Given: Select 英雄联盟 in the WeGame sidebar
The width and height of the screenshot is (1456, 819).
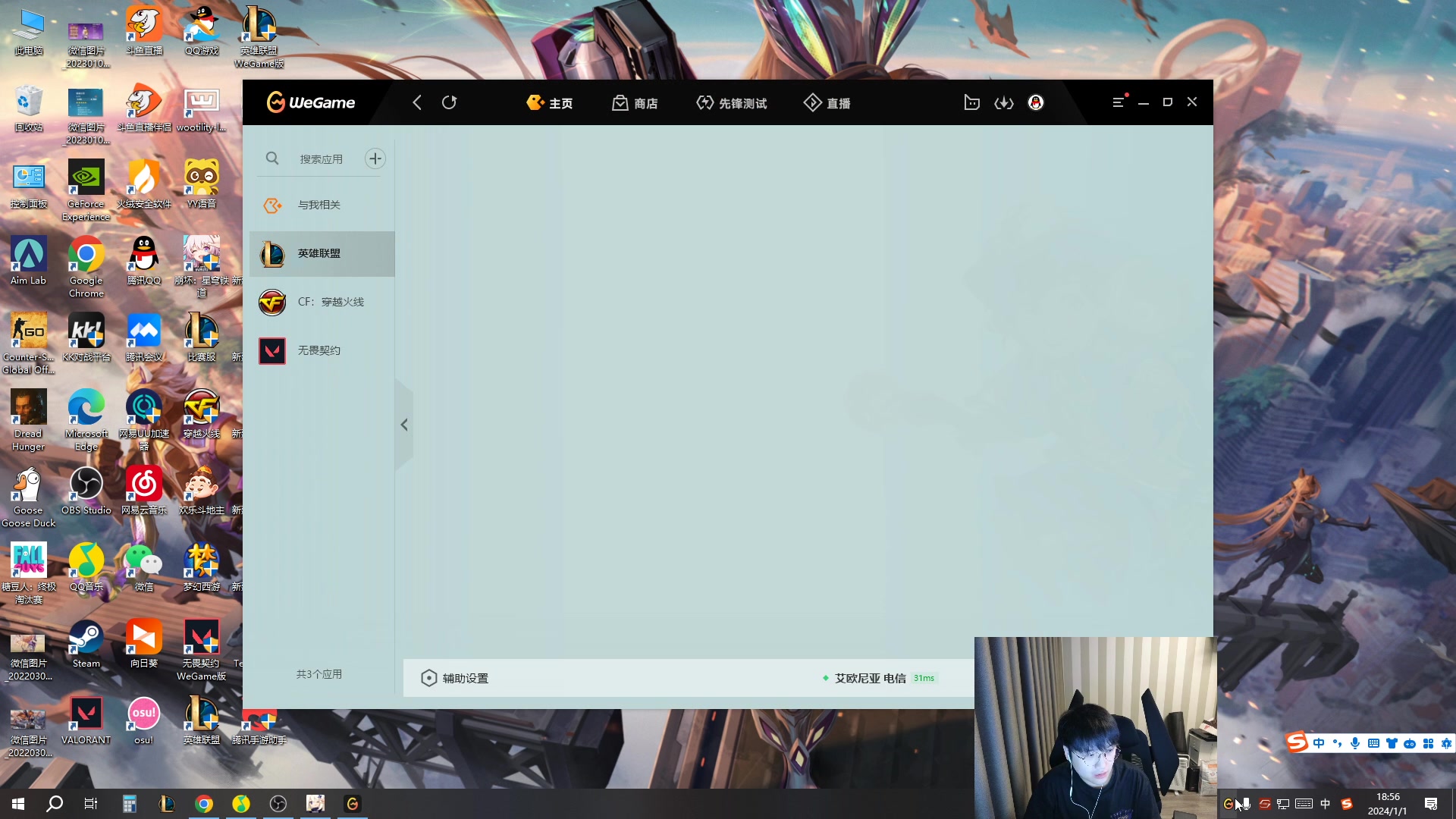Looking at the screenshot, I should coord(322,253).
